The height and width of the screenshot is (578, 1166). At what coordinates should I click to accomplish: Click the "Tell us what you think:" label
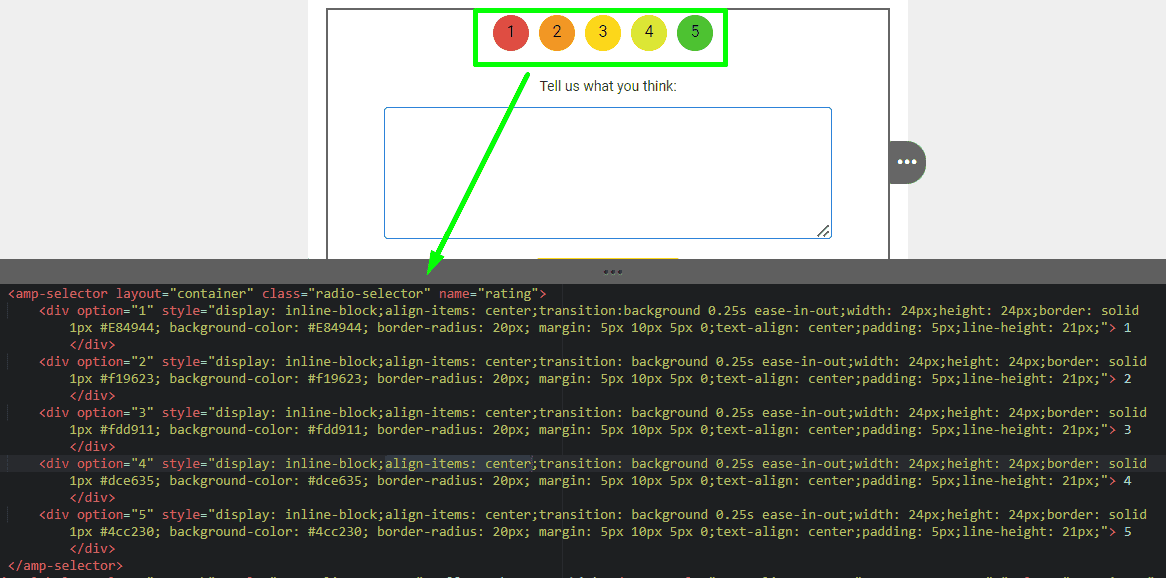coord(608,86)
